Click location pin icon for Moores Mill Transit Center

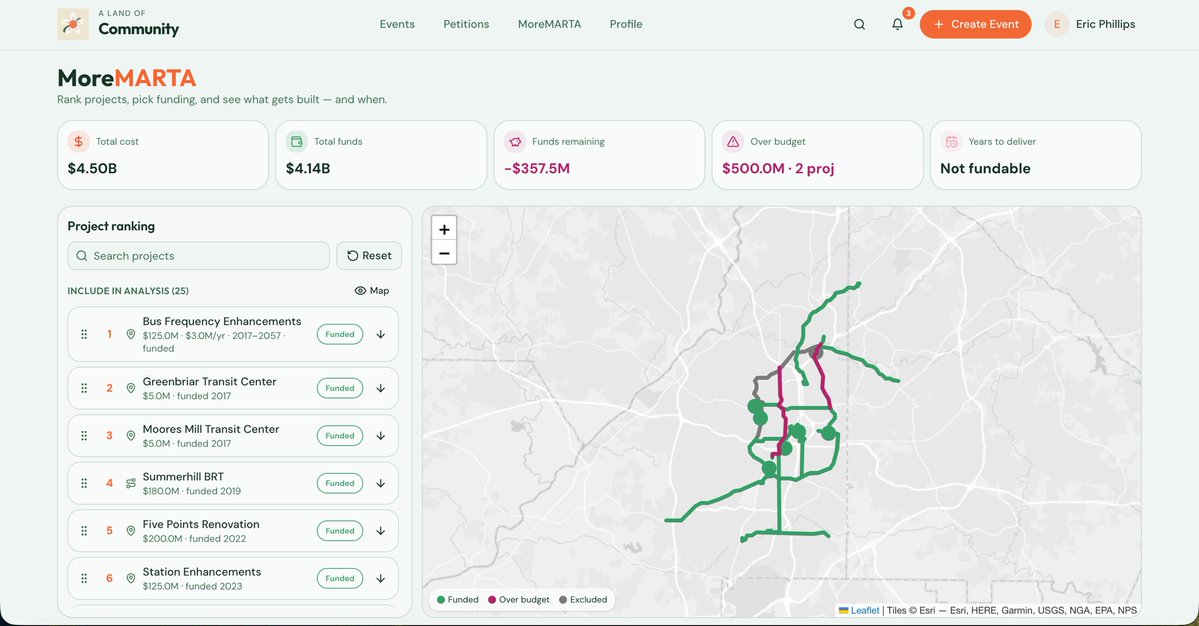point(131,436)
